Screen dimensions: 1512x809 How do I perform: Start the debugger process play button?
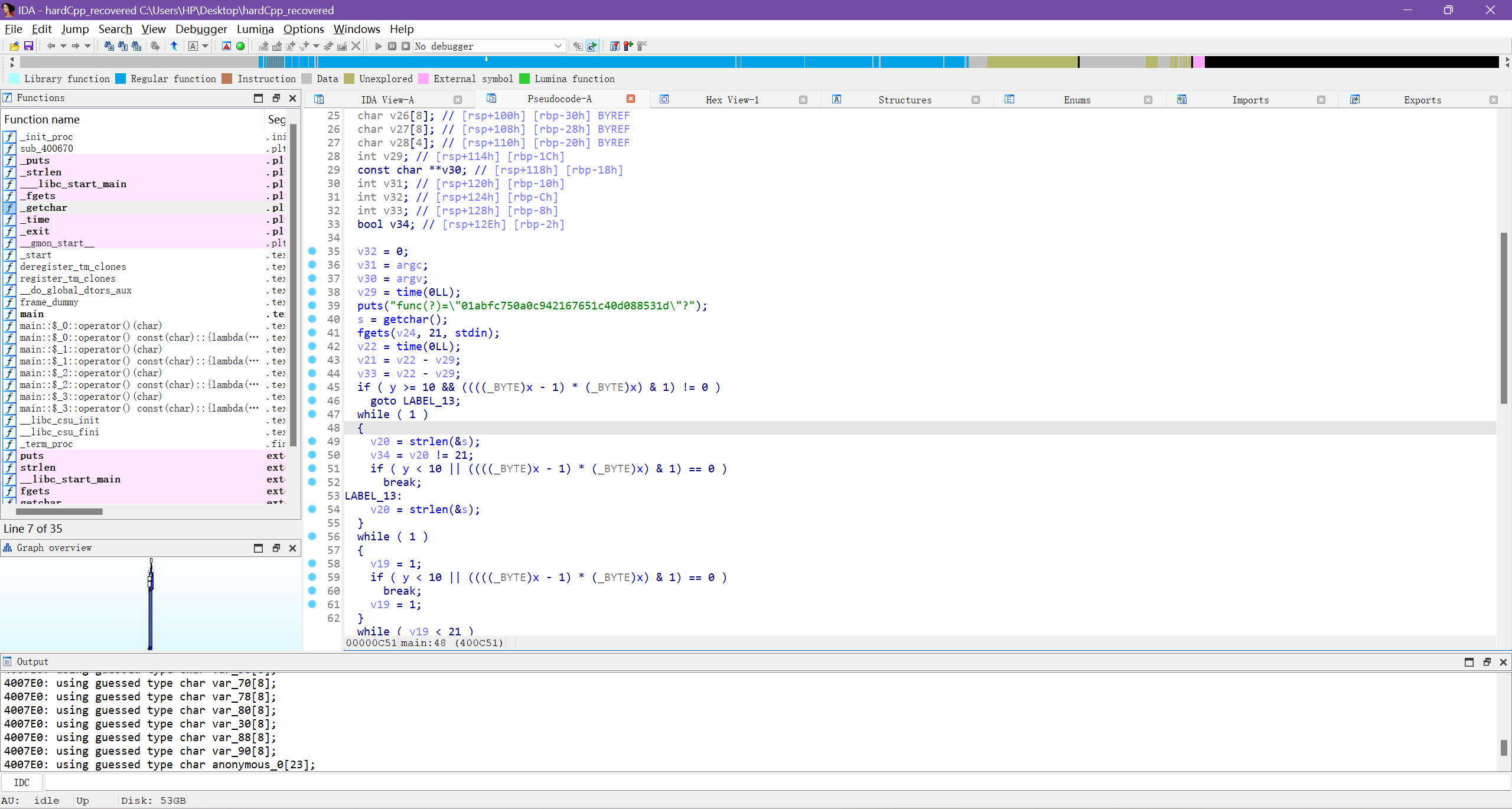click(x=378, y=46)
